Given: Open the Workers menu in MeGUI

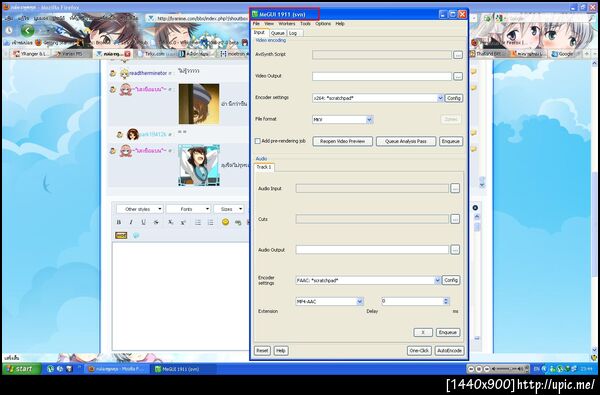Looking at the screenshot, I should [287, 24].
